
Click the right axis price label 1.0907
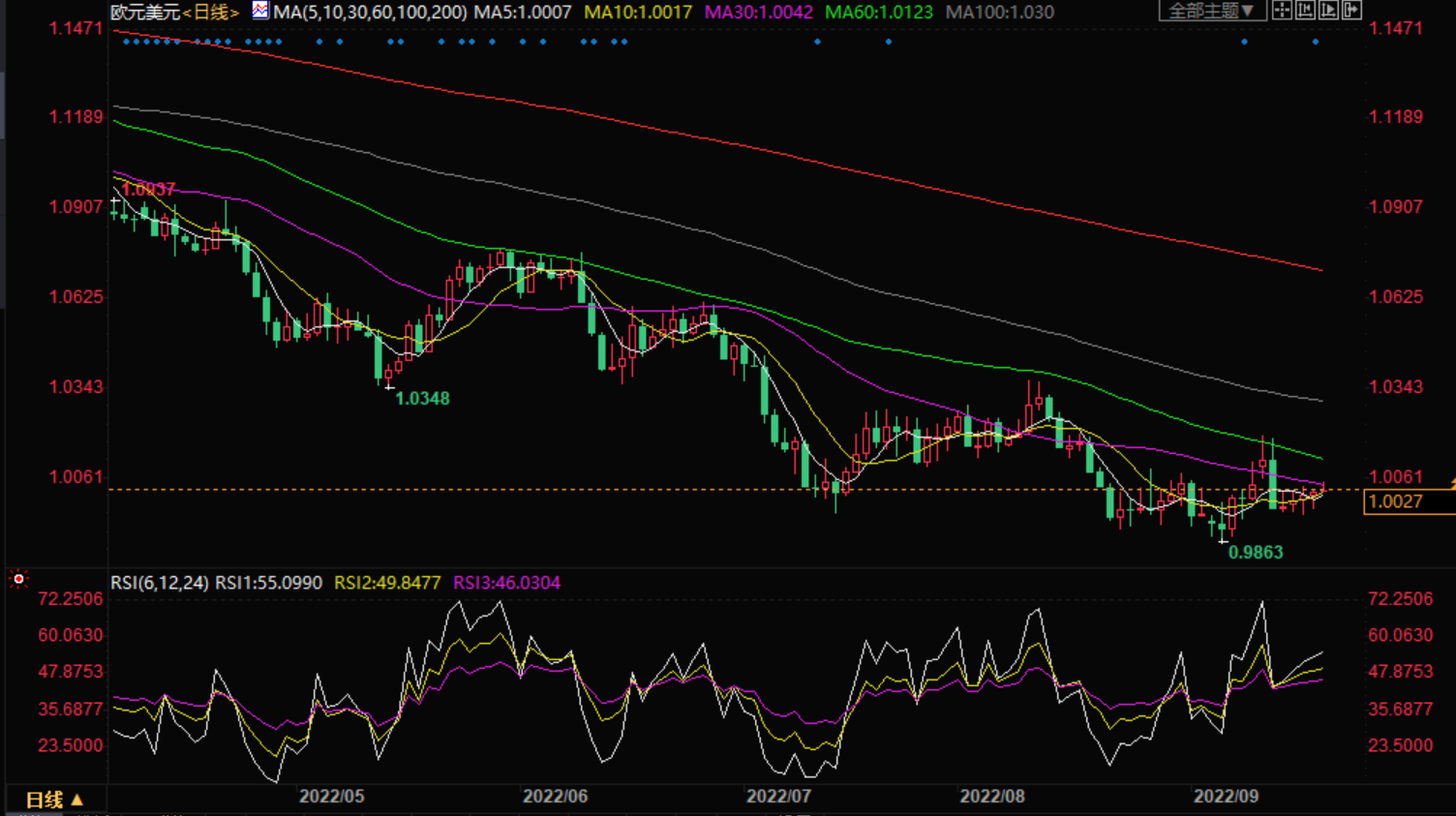(1395, 207)
